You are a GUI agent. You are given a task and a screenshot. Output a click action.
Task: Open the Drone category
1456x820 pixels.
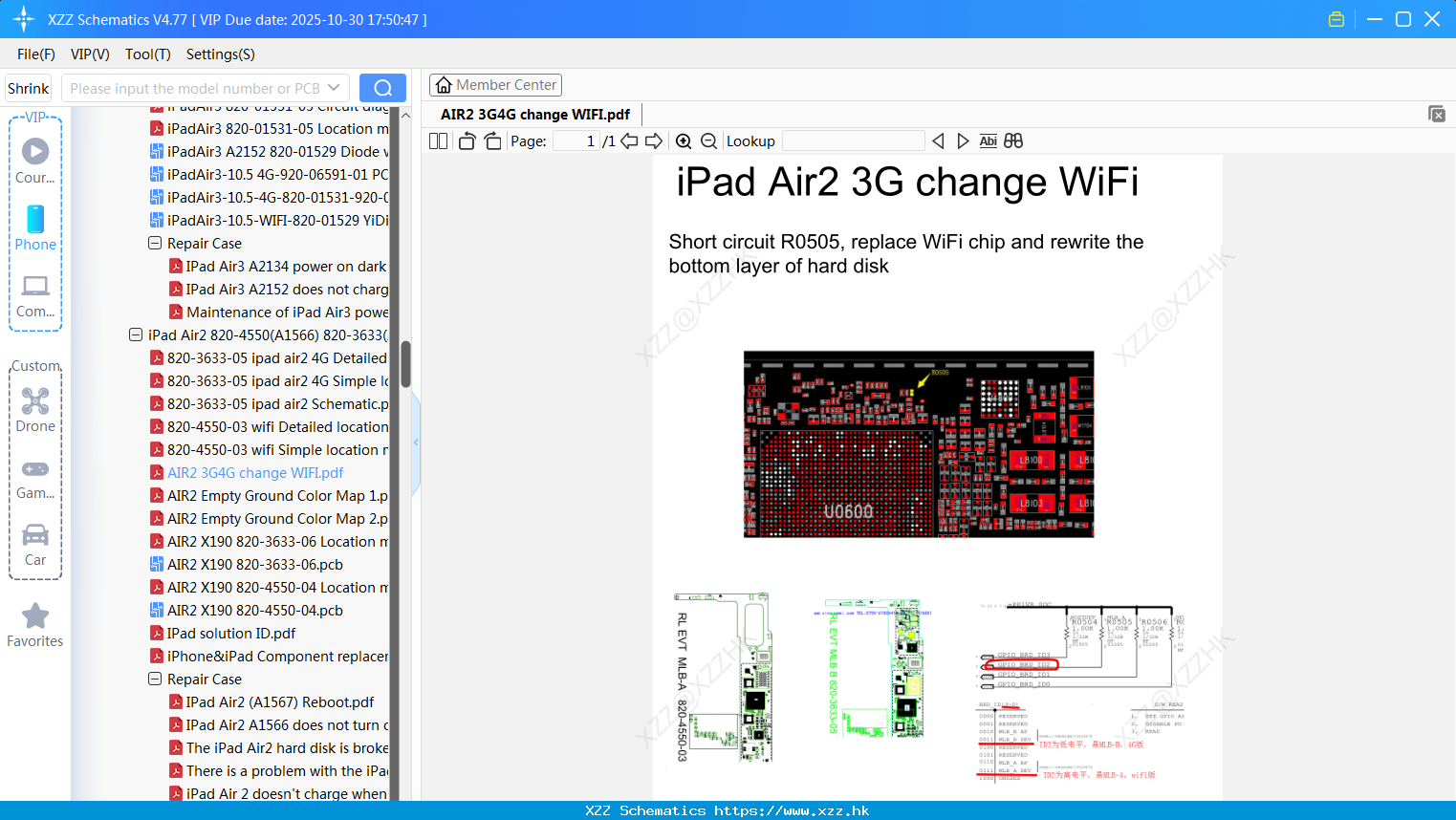(x=35, y=410)
